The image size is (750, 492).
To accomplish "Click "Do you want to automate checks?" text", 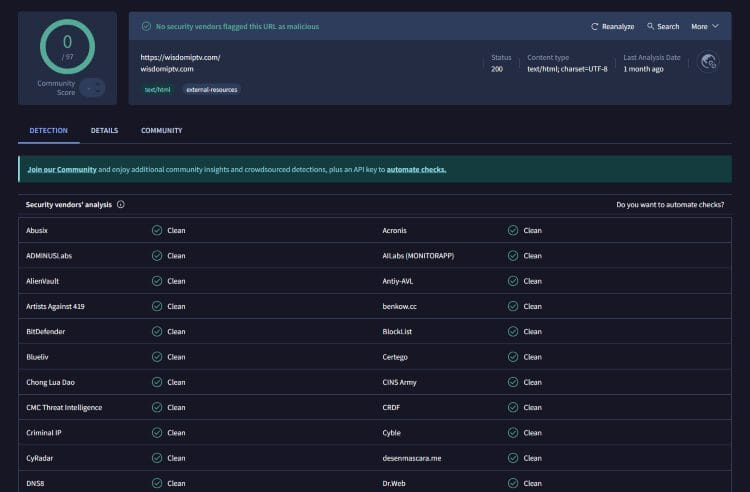I will tap(670, 204).
